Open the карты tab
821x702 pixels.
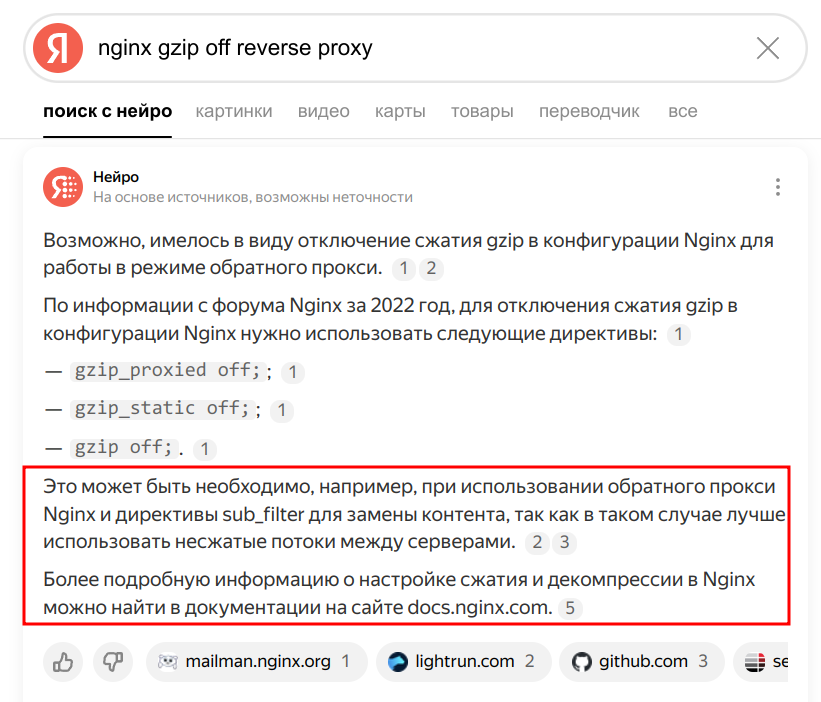pyautogui.click(x=400, y=111)
